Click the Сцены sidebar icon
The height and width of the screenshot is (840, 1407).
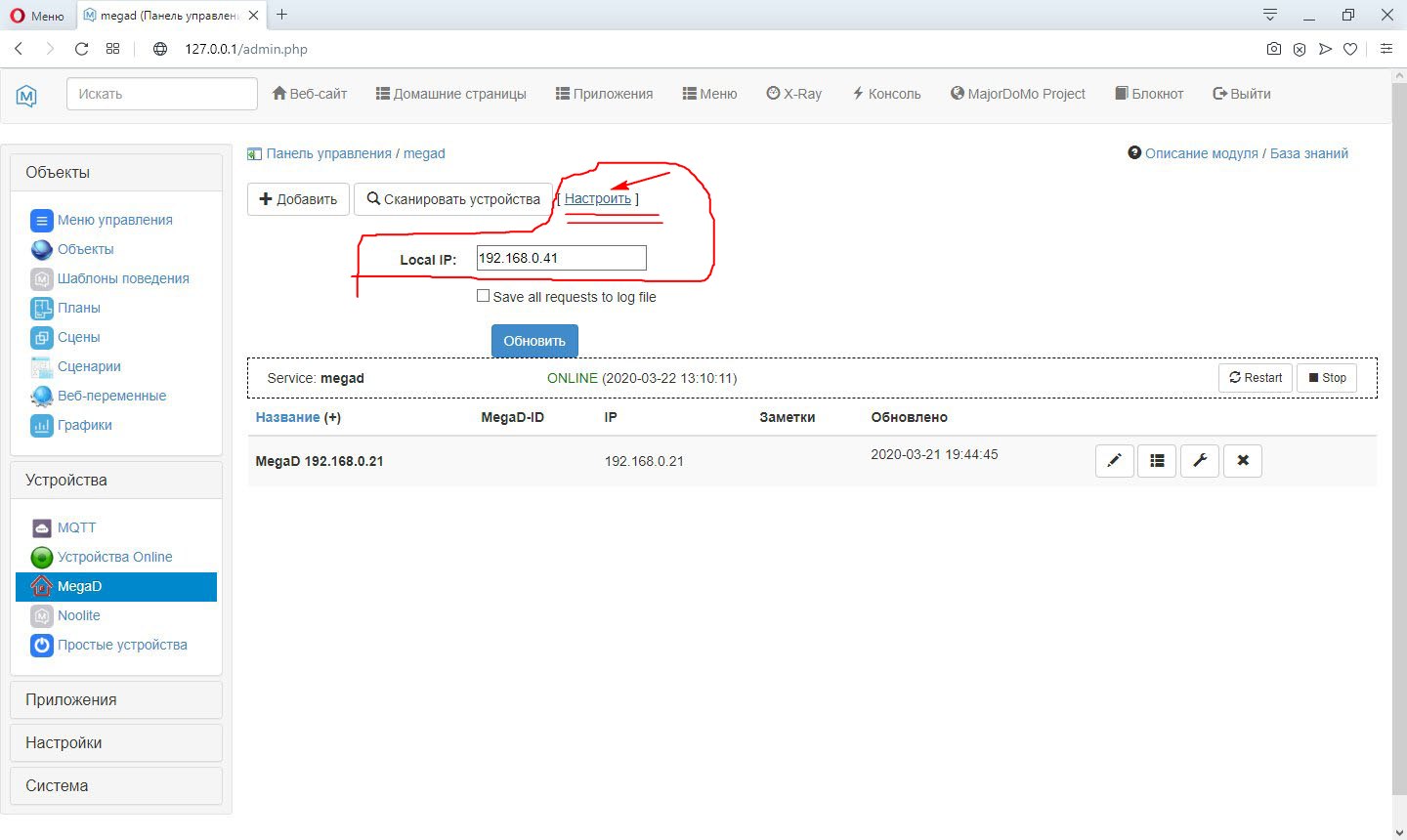41,337
